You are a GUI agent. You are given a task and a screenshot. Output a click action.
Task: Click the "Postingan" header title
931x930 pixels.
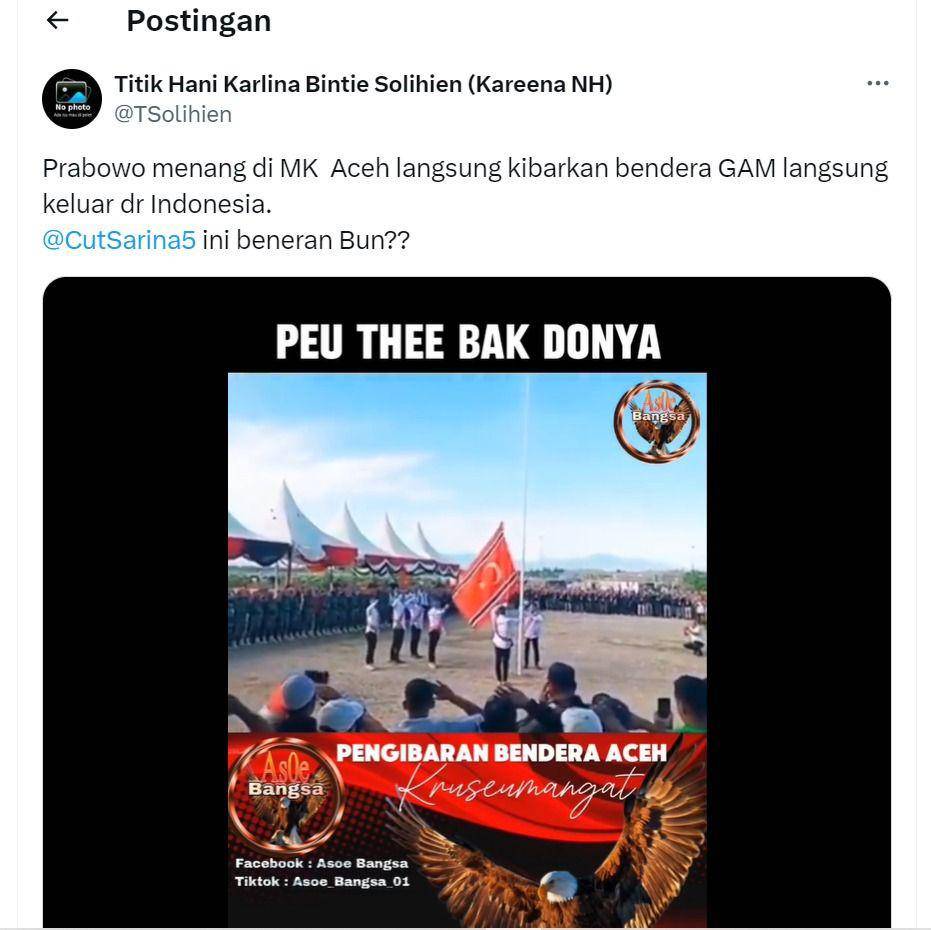tap(199, 21)
